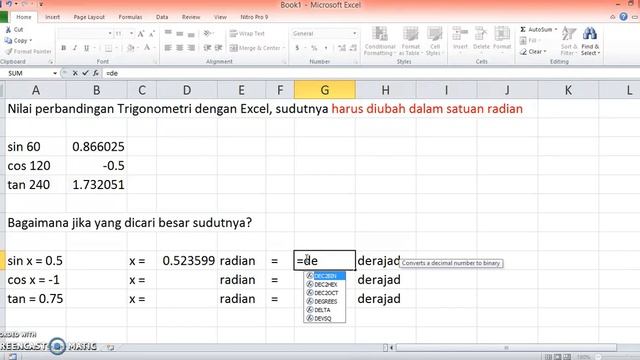Open the Cell Styles gallery
The image size is (640, 360).
click(434, 41)
